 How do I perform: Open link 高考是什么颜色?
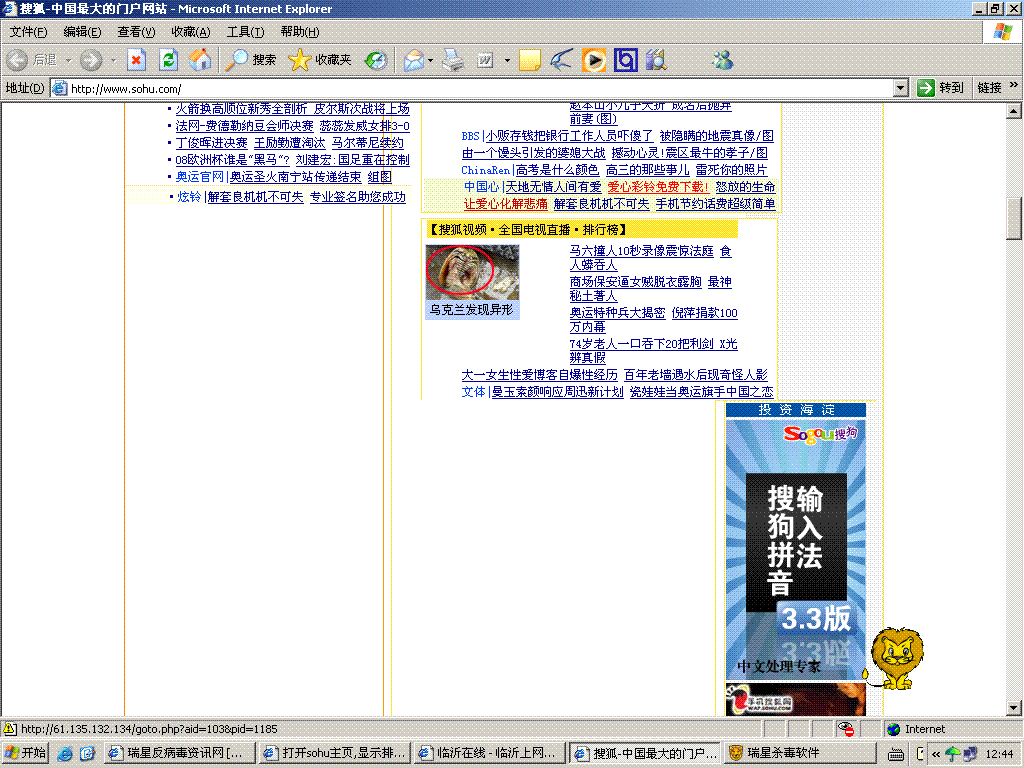click(557, 170)
